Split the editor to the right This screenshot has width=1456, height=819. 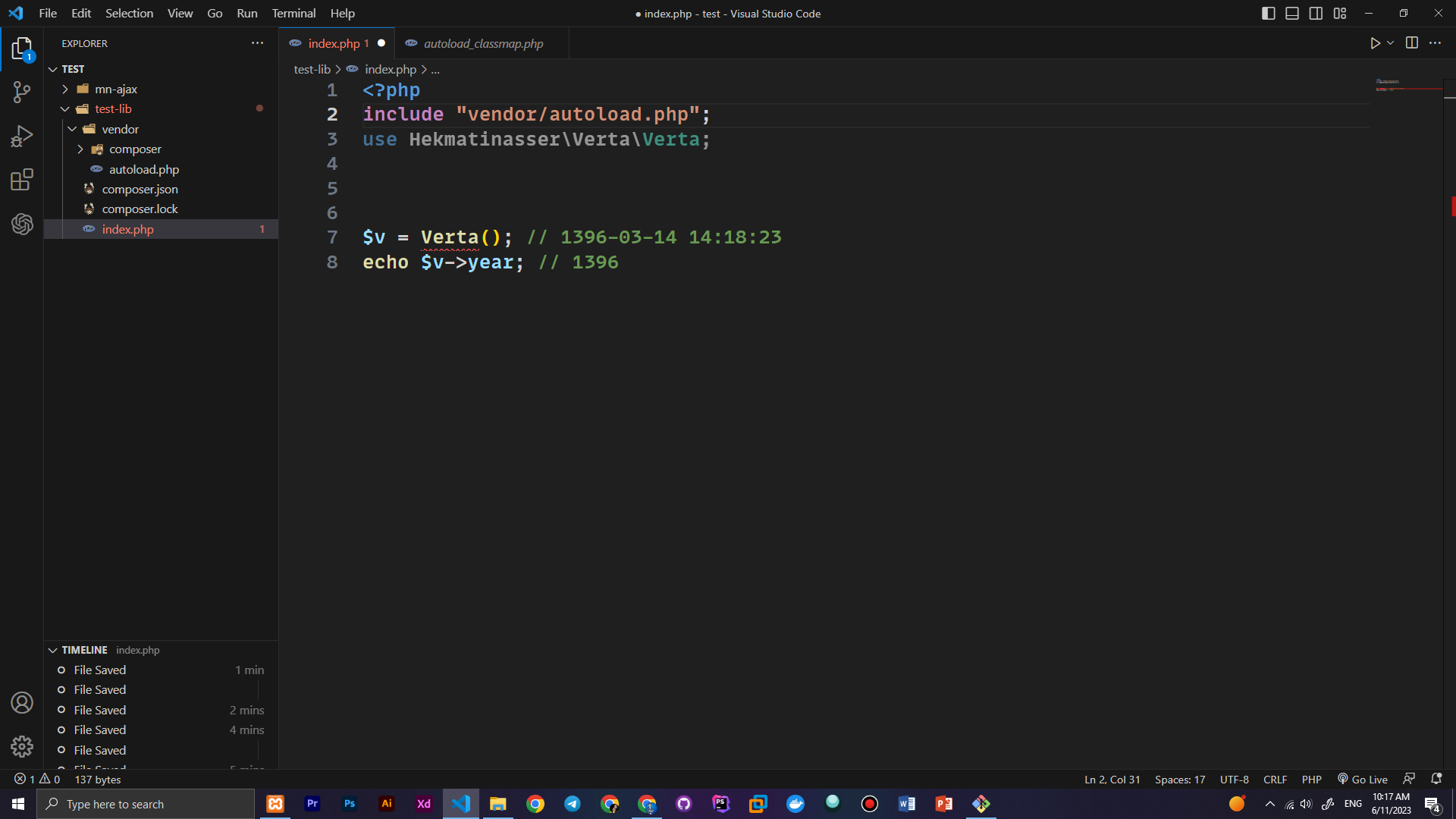point(1412,43)
